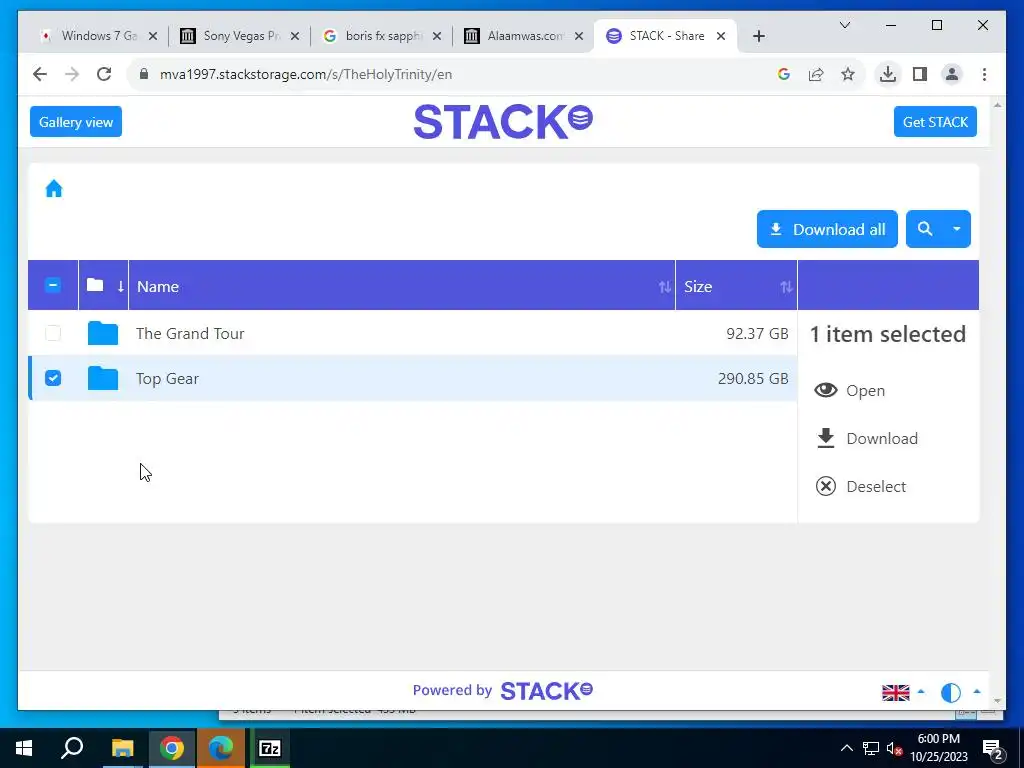Open File Explorer from taskbar
The width and height of the screenshot is (1024, 768).
click(x=122, y=748)
